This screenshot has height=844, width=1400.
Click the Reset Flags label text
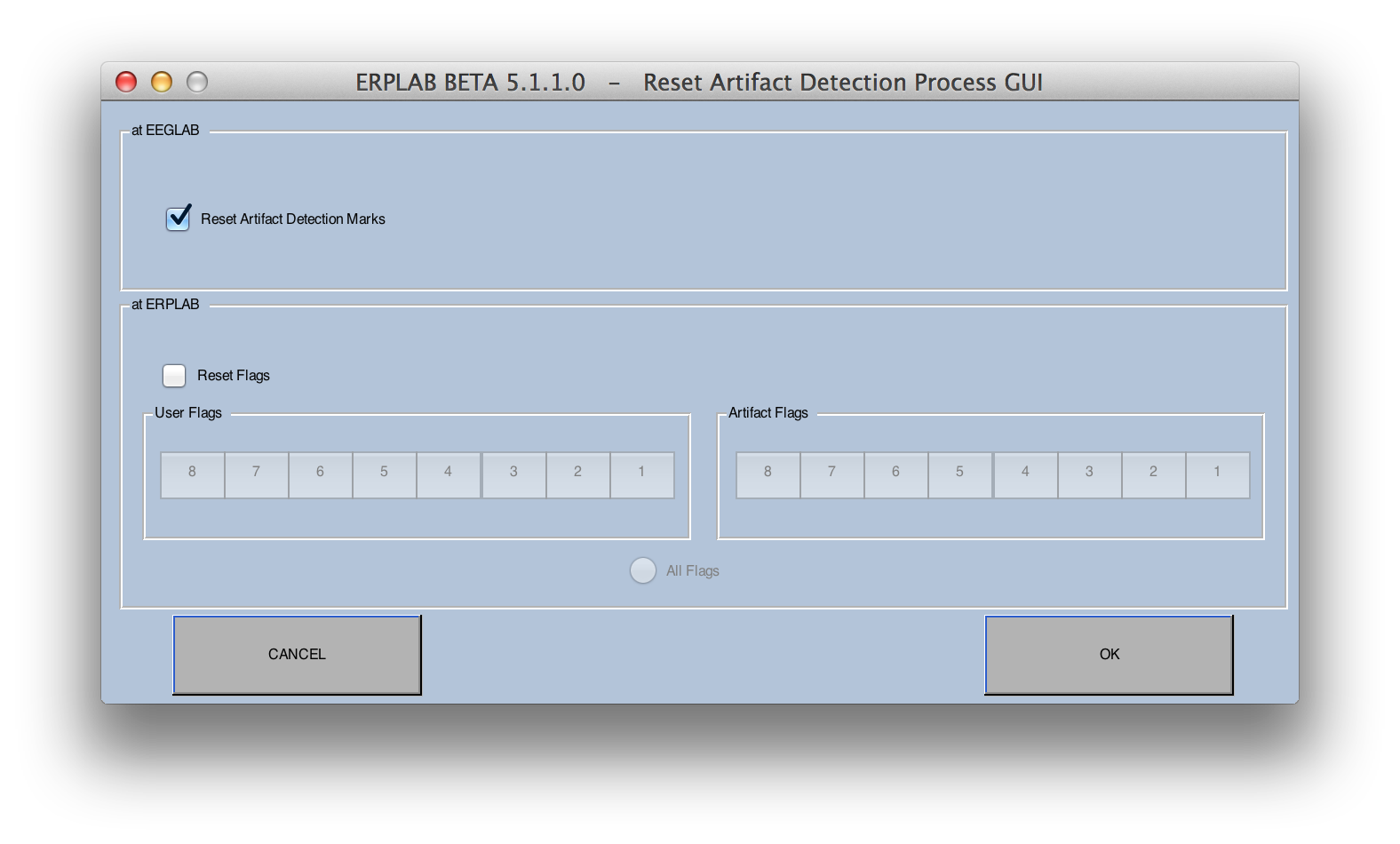click(234, 376)
